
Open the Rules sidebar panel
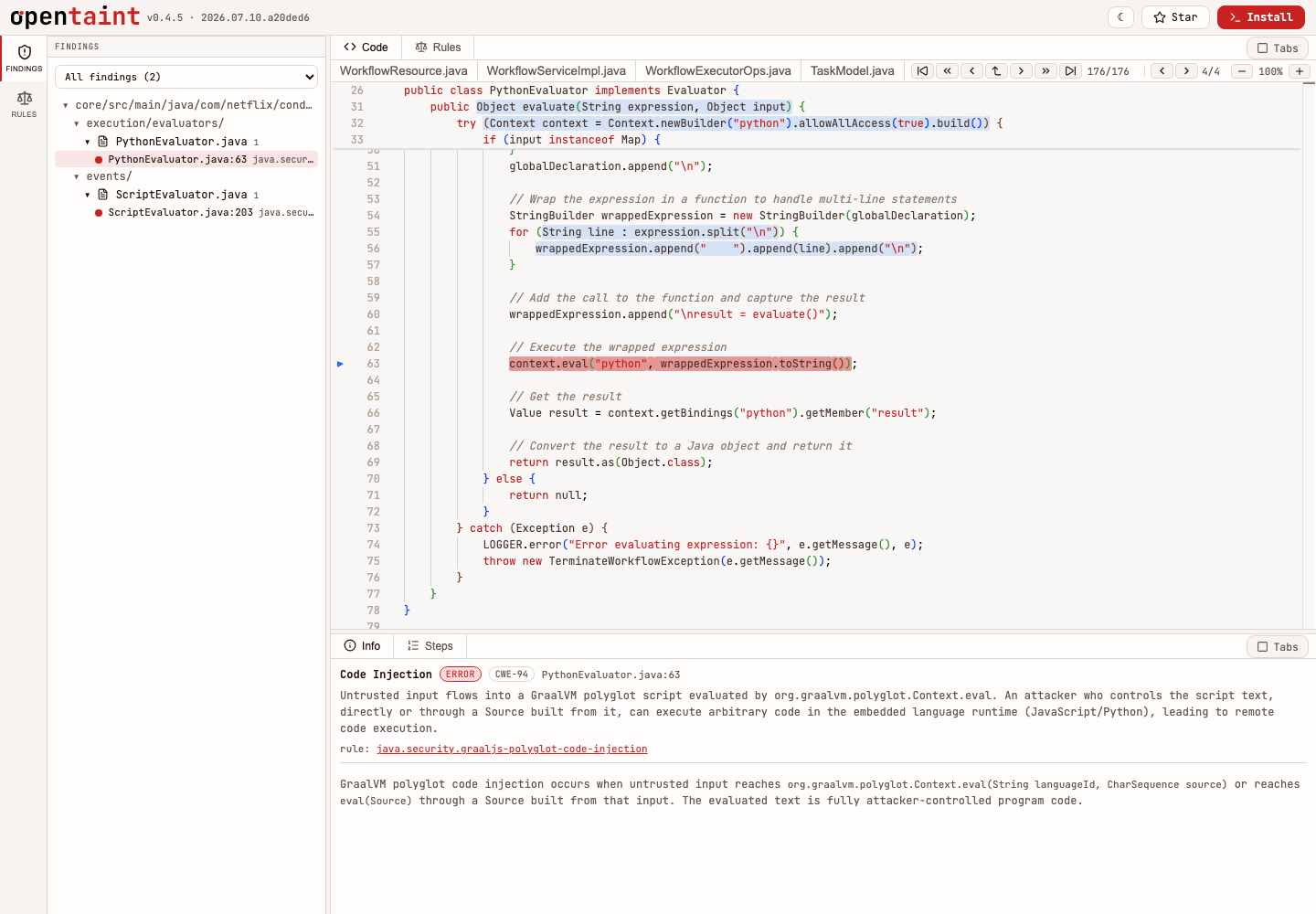click(x=24, y=104)
